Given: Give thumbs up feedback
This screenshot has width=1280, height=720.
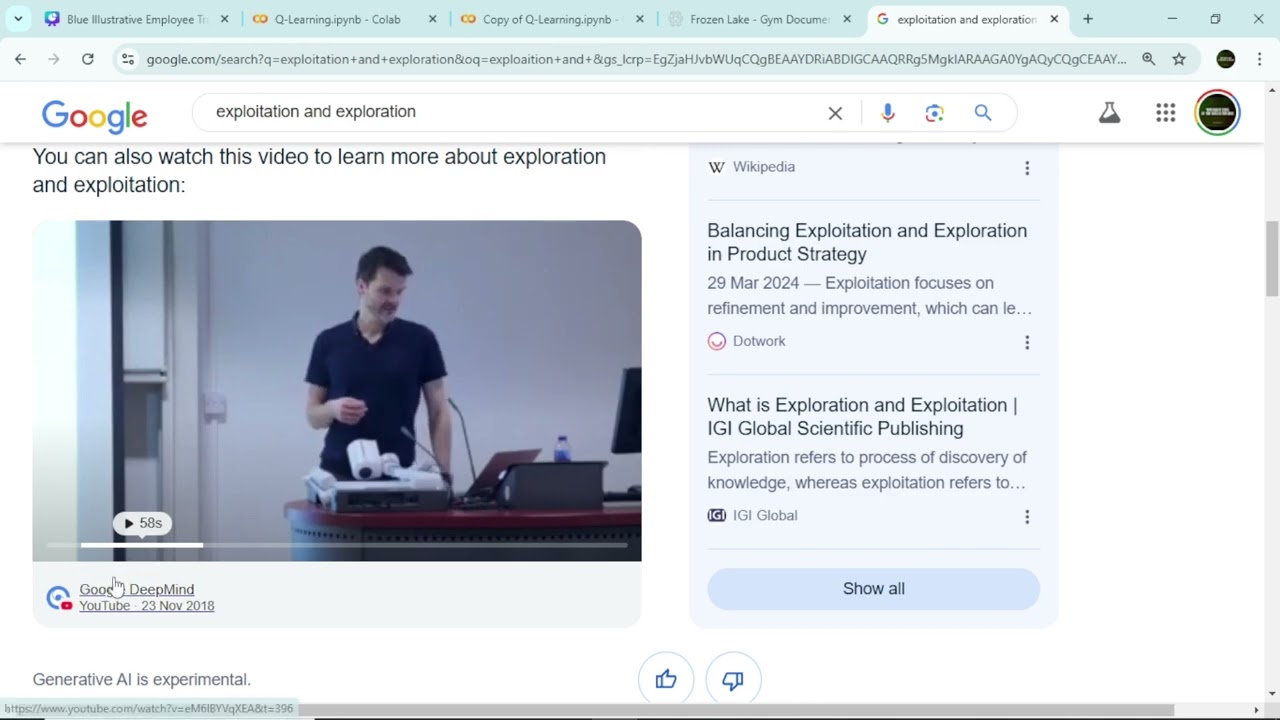Looking at the screenshot, I should [x=666, y=680].
